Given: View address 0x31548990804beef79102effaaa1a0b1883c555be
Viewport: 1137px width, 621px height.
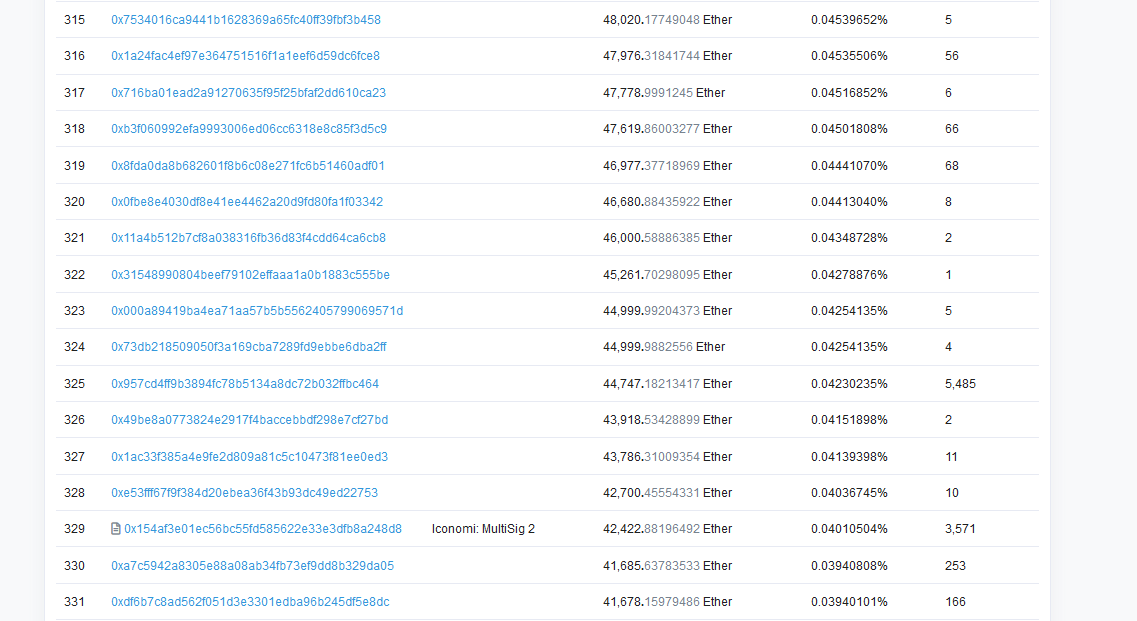Looking at the screenshot, I should 250,275.
